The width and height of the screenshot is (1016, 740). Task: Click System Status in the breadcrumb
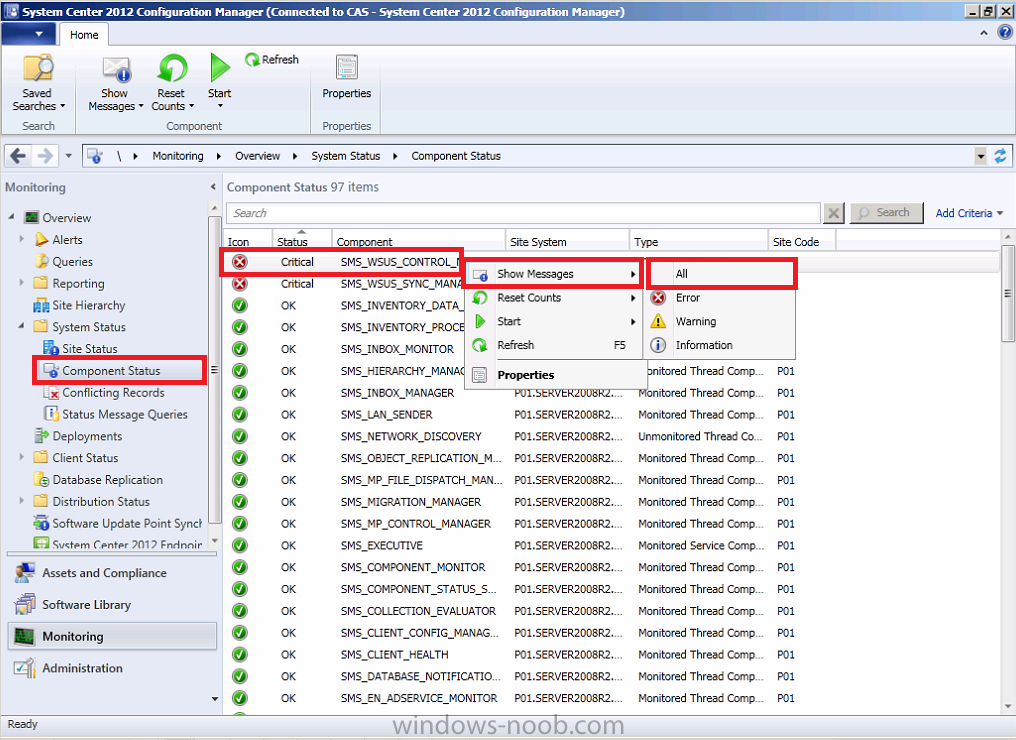click(345, 156)
